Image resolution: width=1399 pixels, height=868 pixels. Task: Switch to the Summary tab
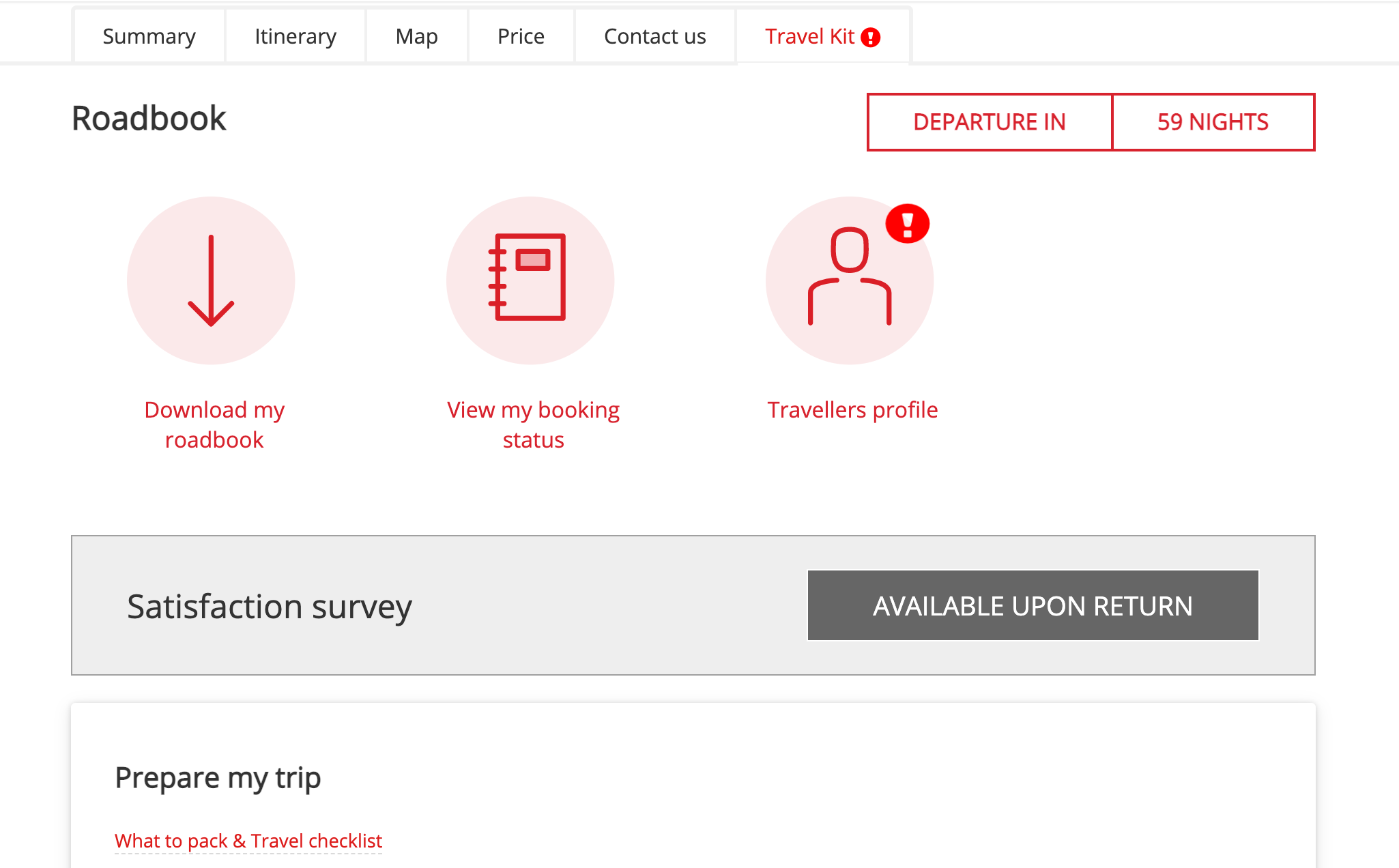pyautogui.click(x=149, y=36)
